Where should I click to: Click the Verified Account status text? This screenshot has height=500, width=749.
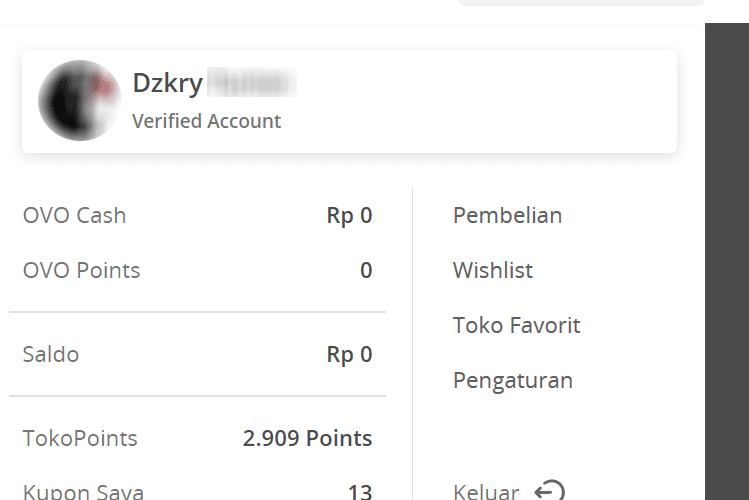pos(206,121)
